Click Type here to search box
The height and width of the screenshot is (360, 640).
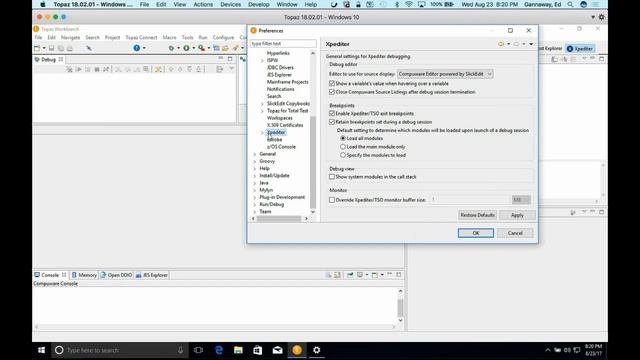tap(119, 350)
